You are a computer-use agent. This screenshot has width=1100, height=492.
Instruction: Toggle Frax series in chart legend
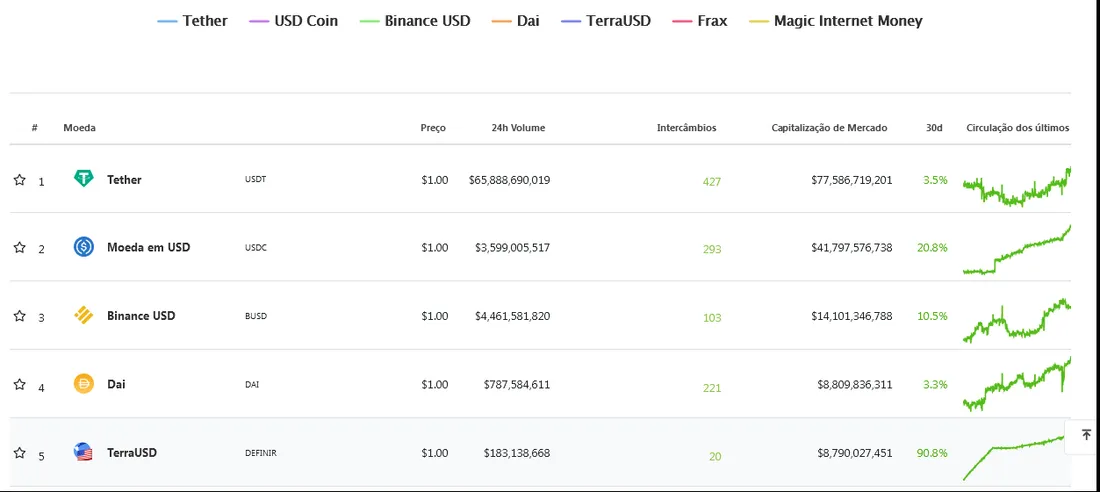point(699,21)
